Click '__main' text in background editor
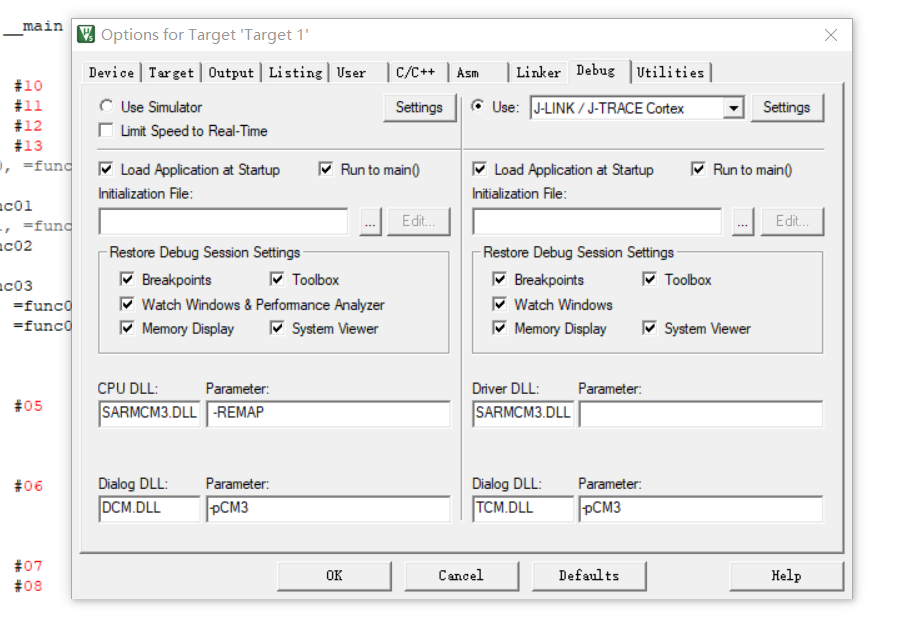 click(x=34, y=27)
